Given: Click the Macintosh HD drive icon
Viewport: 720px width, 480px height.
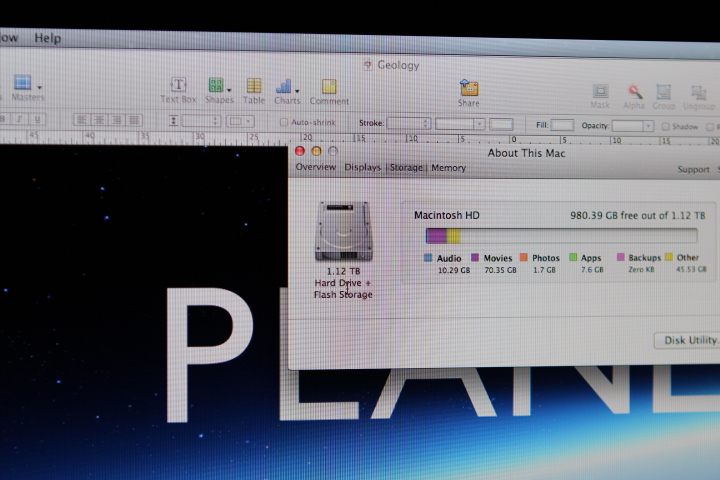Looking at the screenshot, I should tap(342, 231).
